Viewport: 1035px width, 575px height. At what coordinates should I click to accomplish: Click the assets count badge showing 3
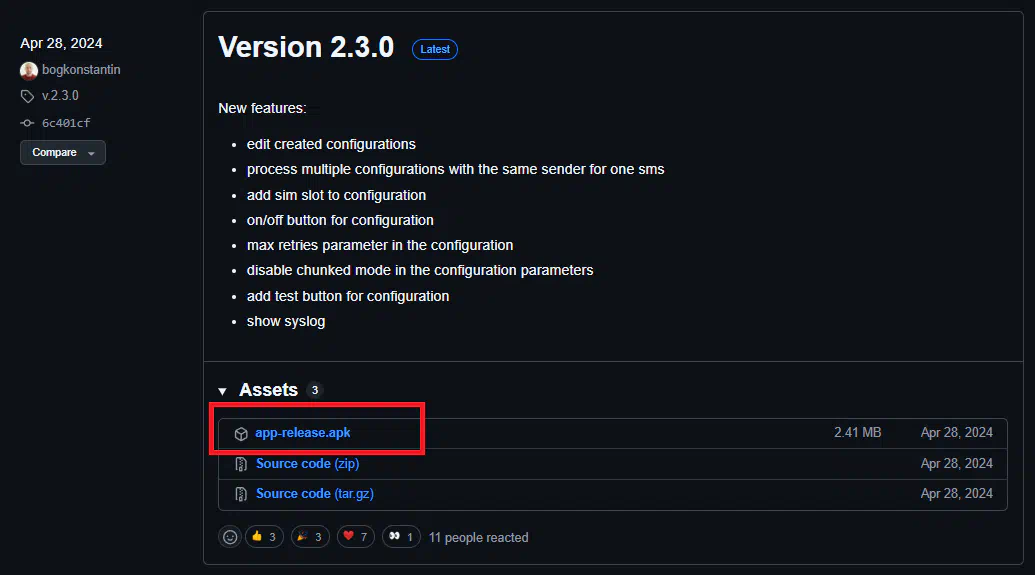[x=315, y=390]
